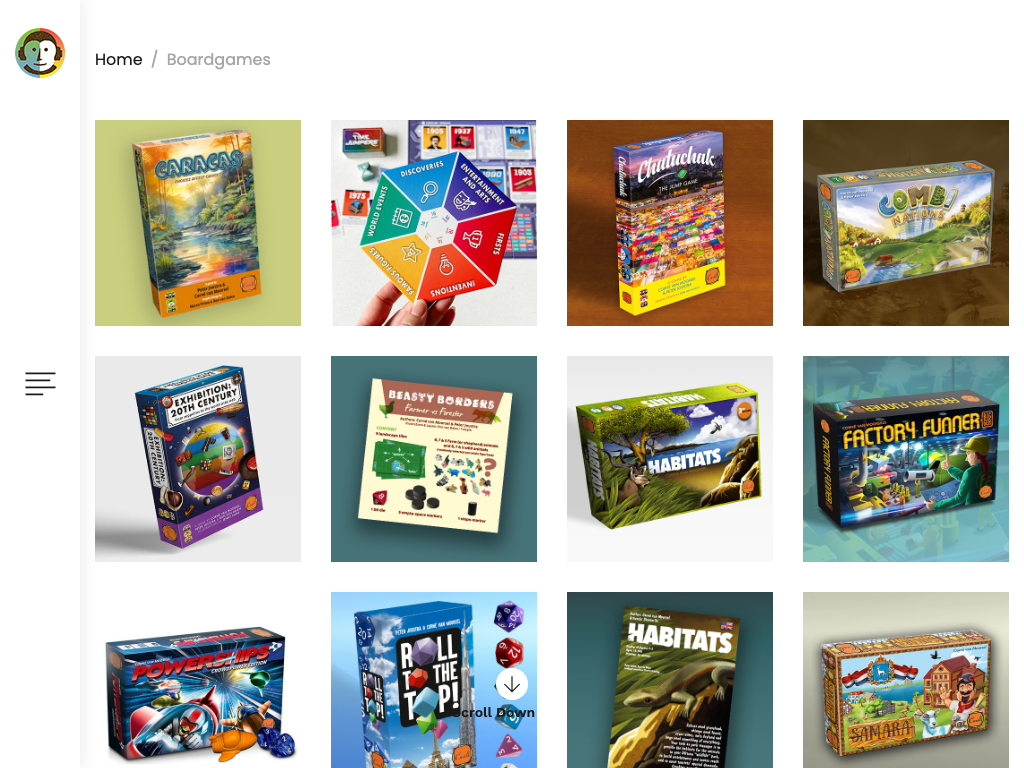Screen dimensions: 1024x768
Task: Click the Boardgames breadcrumb
Action: (x=218, y=59)
